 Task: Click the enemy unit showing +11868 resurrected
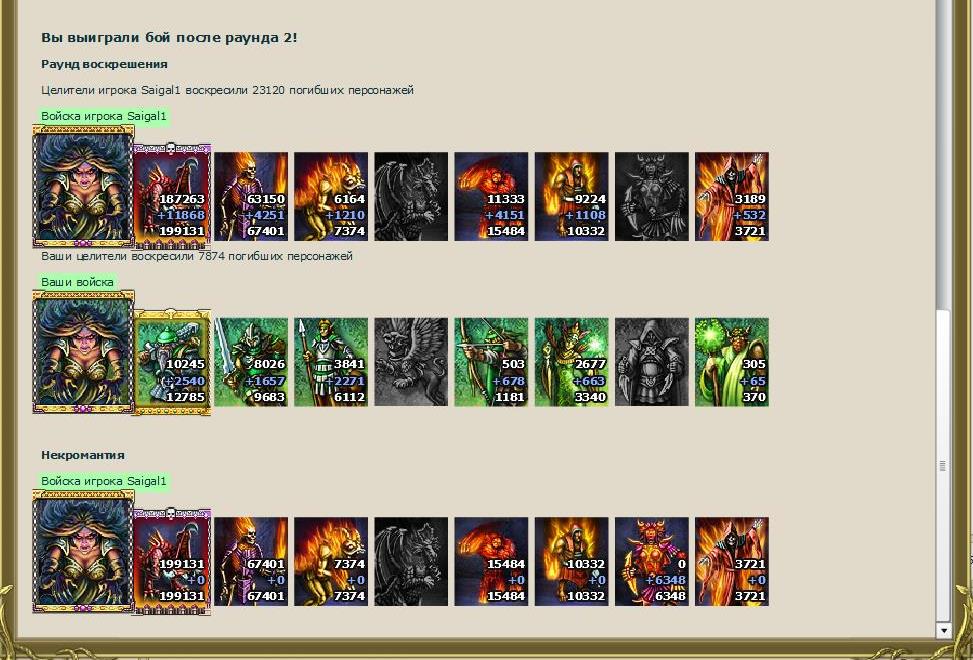tap(173, 196)
